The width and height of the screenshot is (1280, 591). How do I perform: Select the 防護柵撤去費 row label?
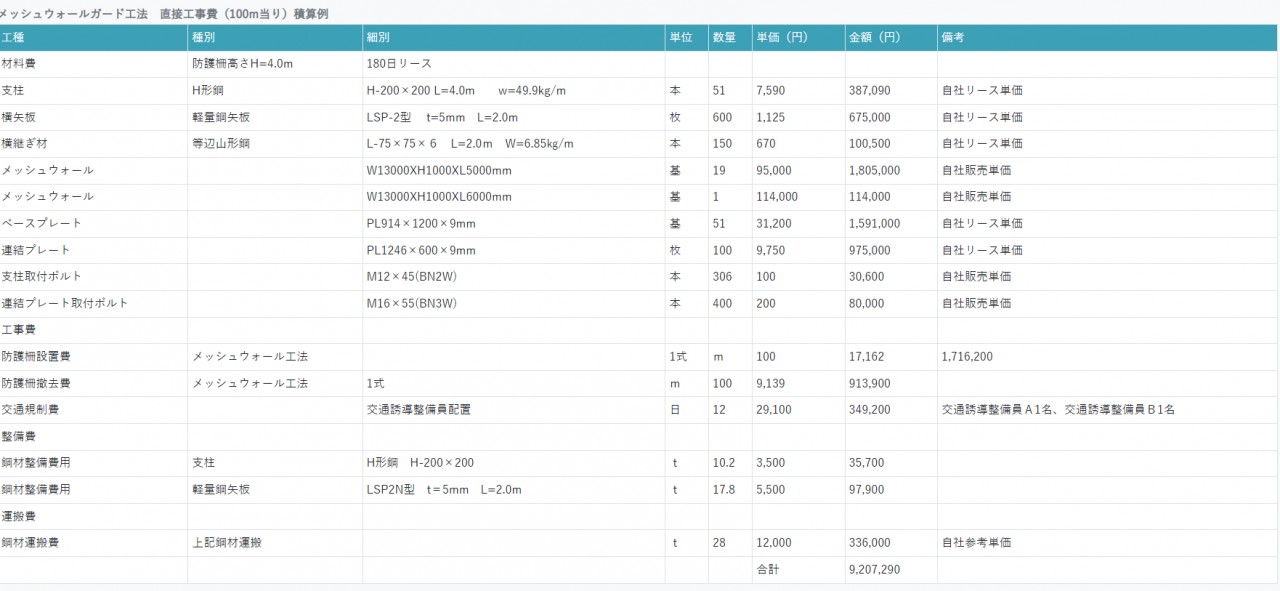36,383
